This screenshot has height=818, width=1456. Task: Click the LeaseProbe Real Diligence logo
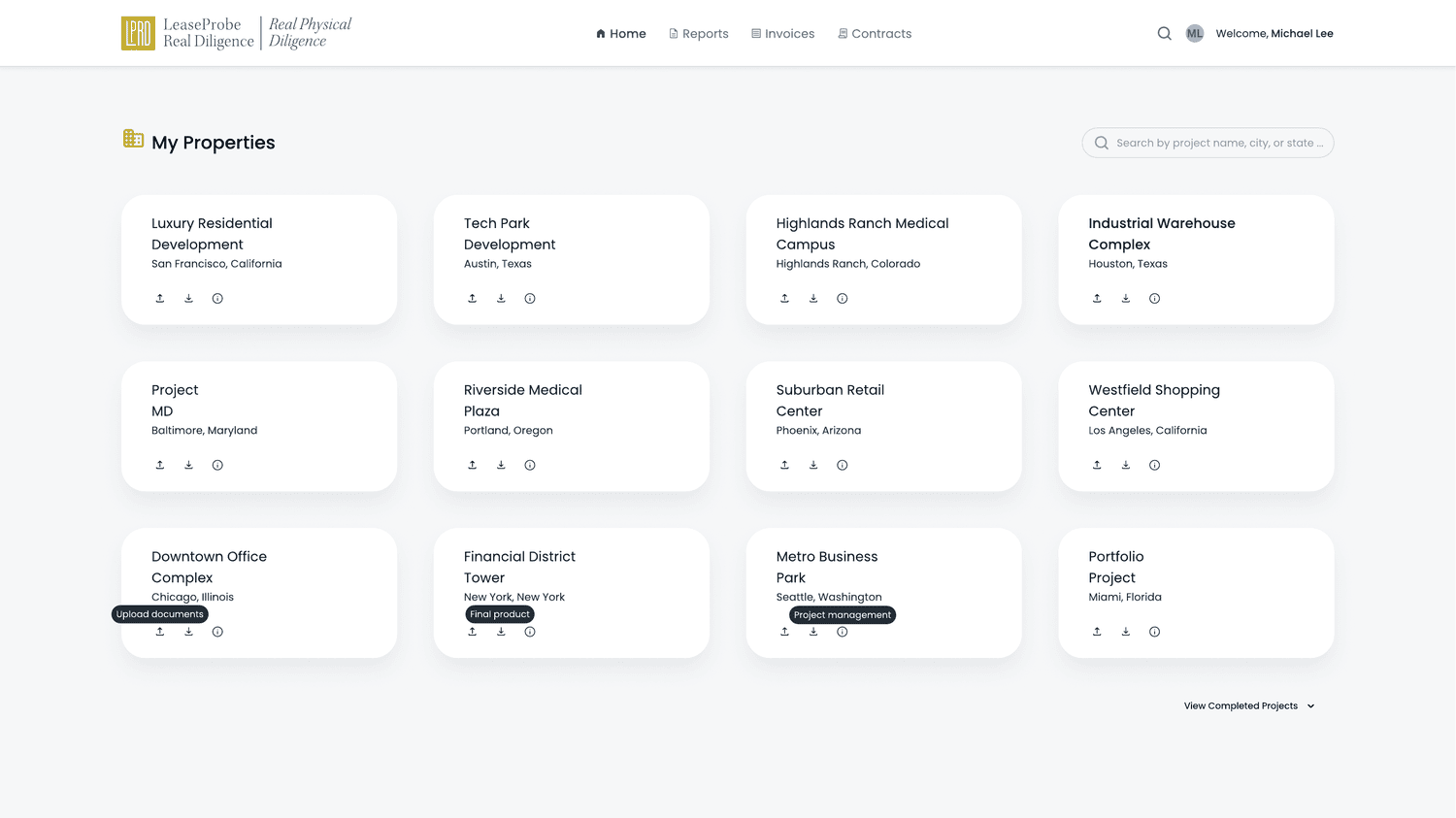(236, 33)
